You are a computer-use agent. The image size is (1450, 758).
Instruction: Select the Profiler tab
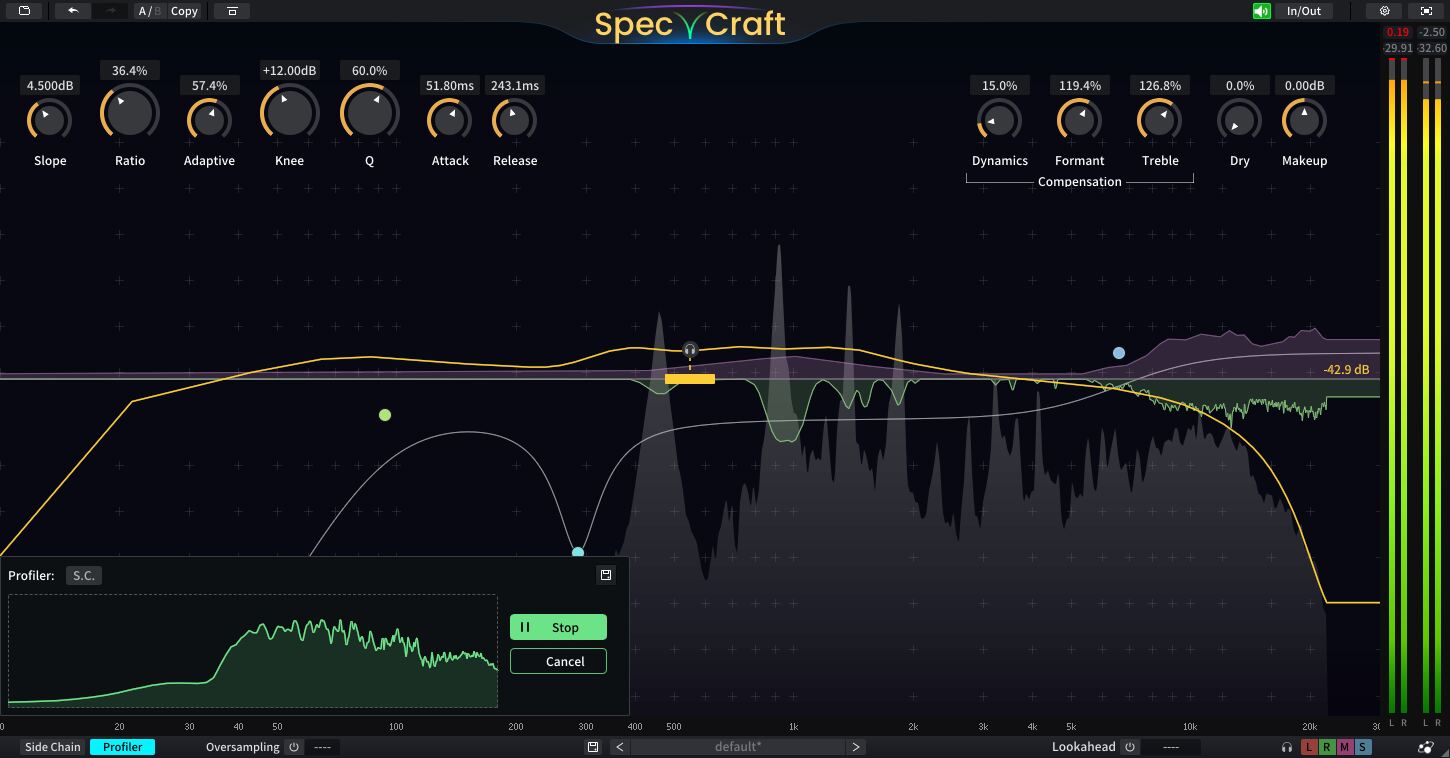[x=122, y=746]
